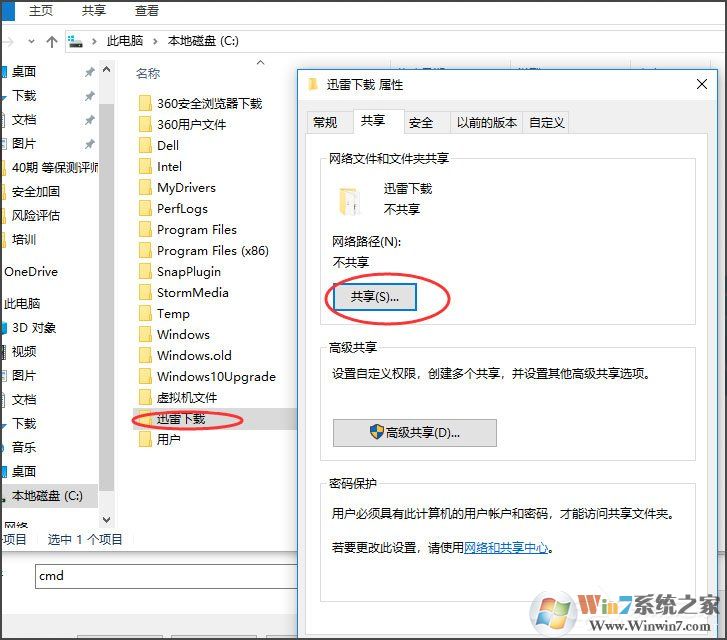This screenshot has height=640, width=727.
Task: Open pinned 图片 in quick access
Action: 24,144
